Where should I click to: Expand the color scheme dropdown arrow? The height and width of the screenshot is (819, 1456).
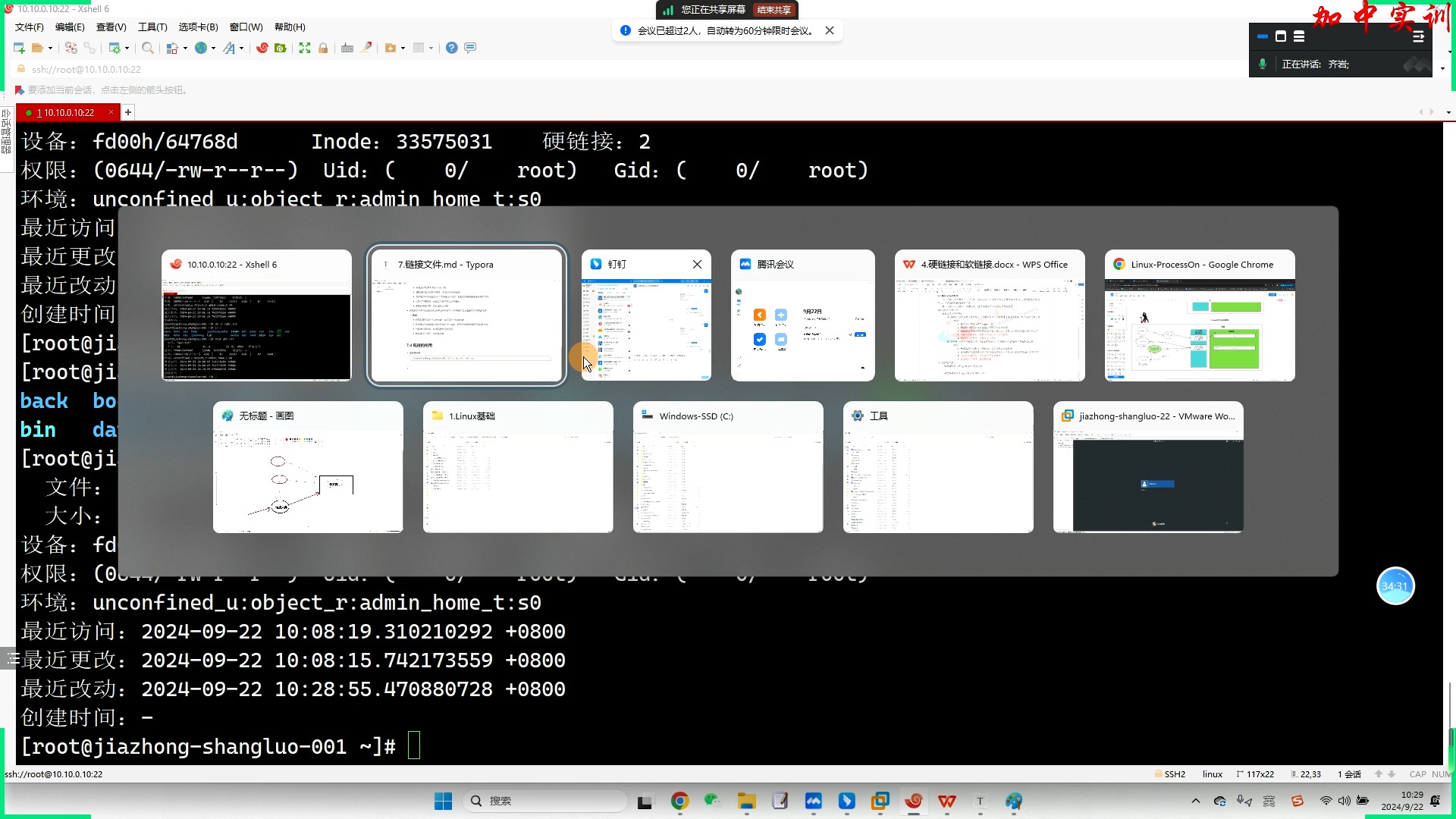tap(185, 48)
